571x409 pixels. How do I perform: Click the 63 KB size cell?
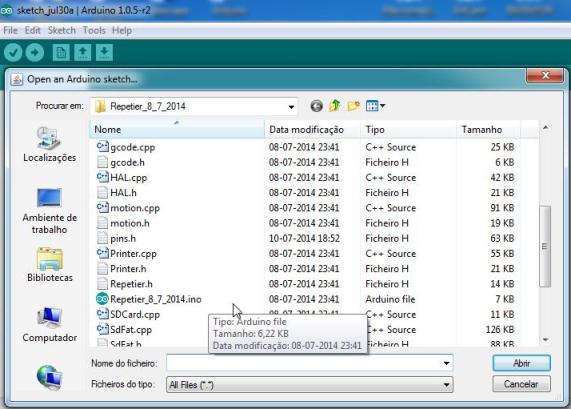click(x=502, y=238)
